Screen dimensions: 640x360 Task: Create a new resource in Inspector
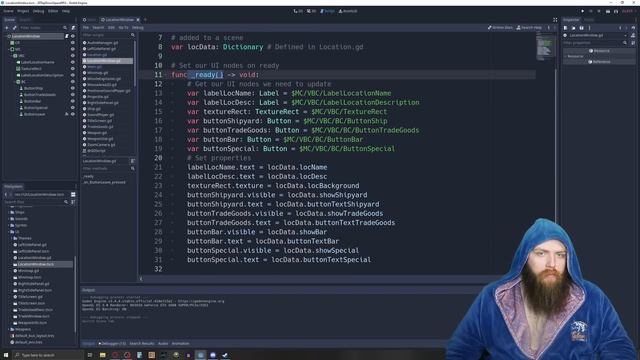[x=565, y=28]
